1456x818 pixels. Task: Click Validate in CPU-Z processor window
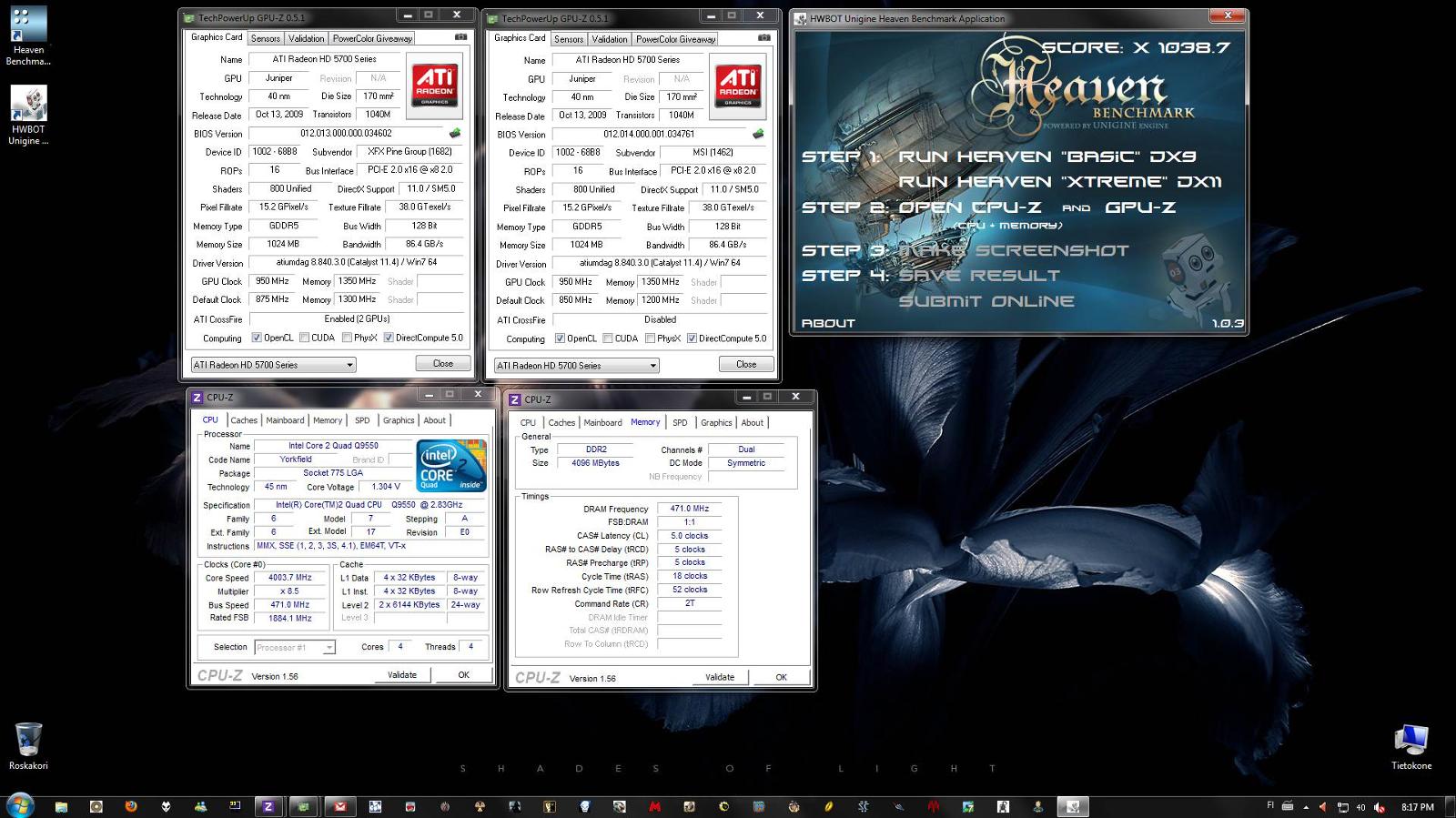(x=402, y=675)
